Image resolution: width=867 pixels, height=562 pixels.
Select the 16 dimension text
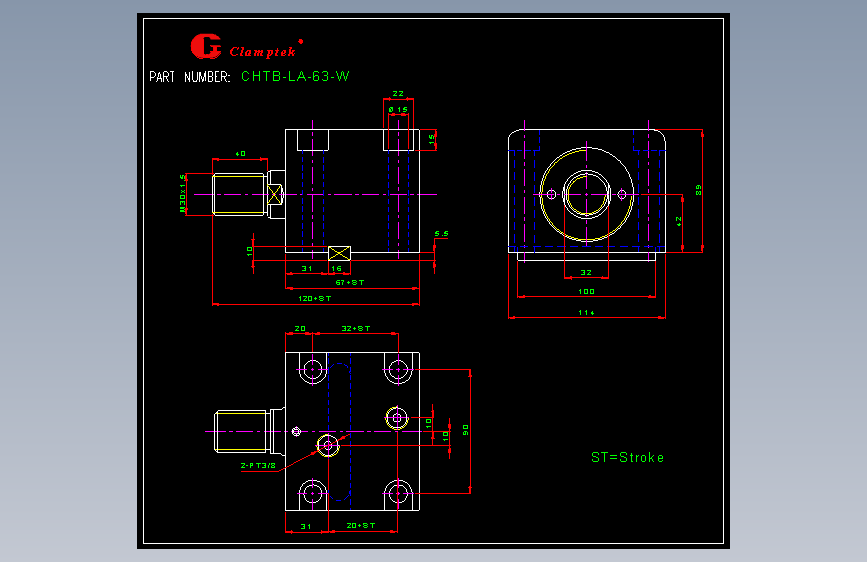point(336,268)
